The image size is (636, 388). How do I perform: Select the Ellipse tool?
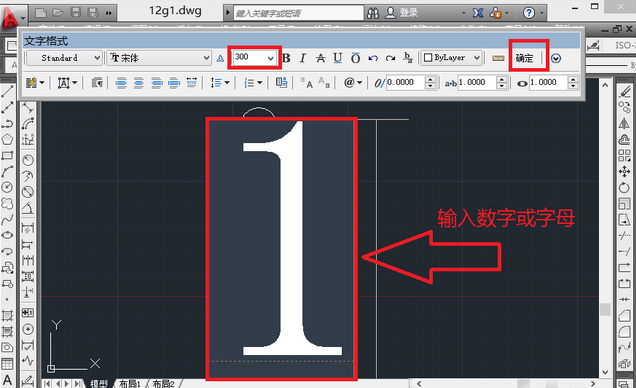(x=7, y=235)
